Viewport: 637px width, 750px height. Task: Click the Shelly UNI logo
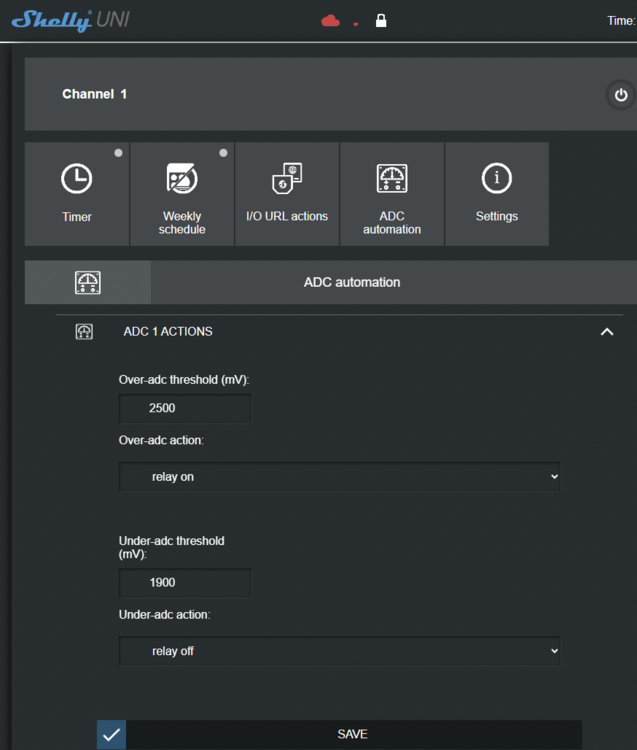click(70, 20)
